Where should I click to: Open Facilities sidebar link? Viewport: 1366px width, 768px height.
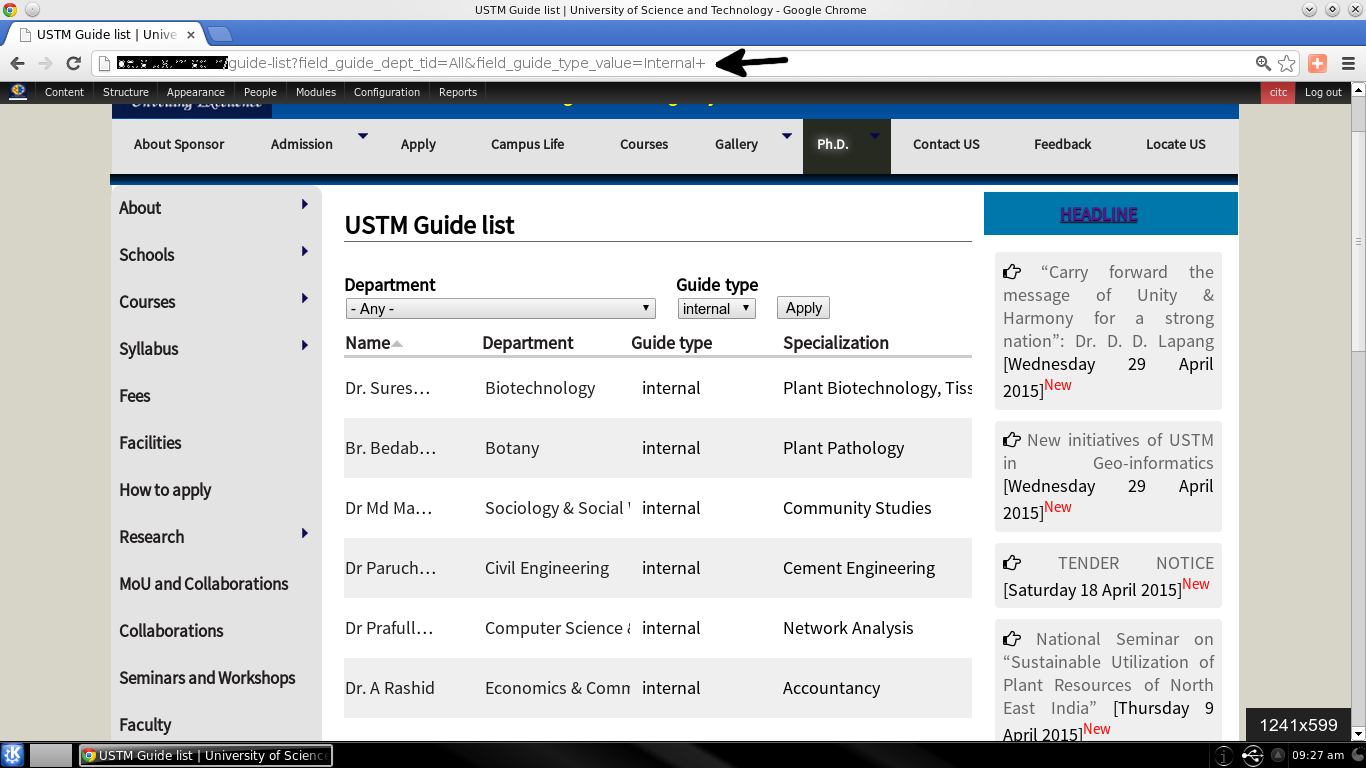[151, 443]
